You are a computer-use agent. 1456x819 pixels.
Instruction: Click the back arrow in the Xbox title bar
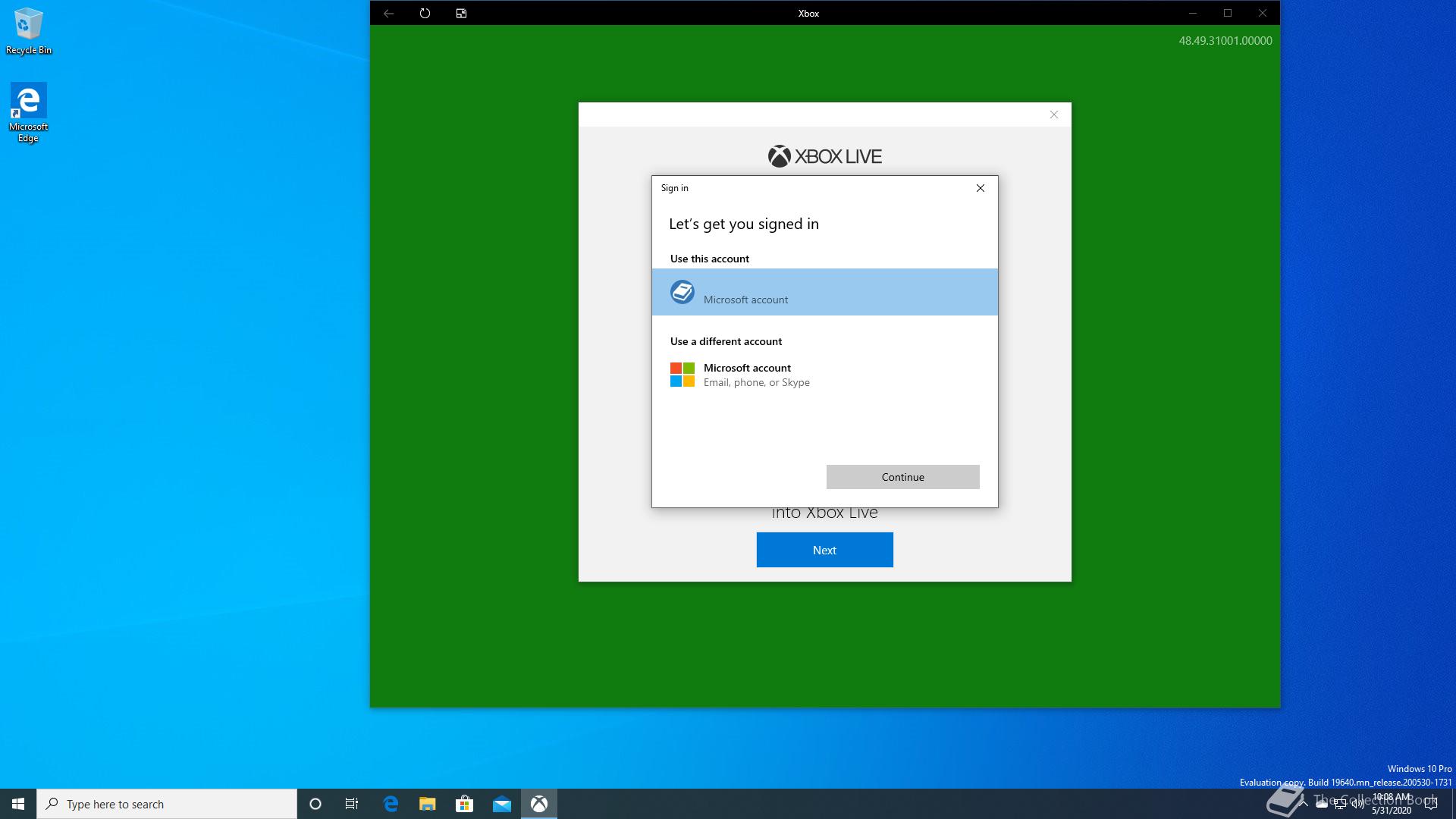[388, 13]
